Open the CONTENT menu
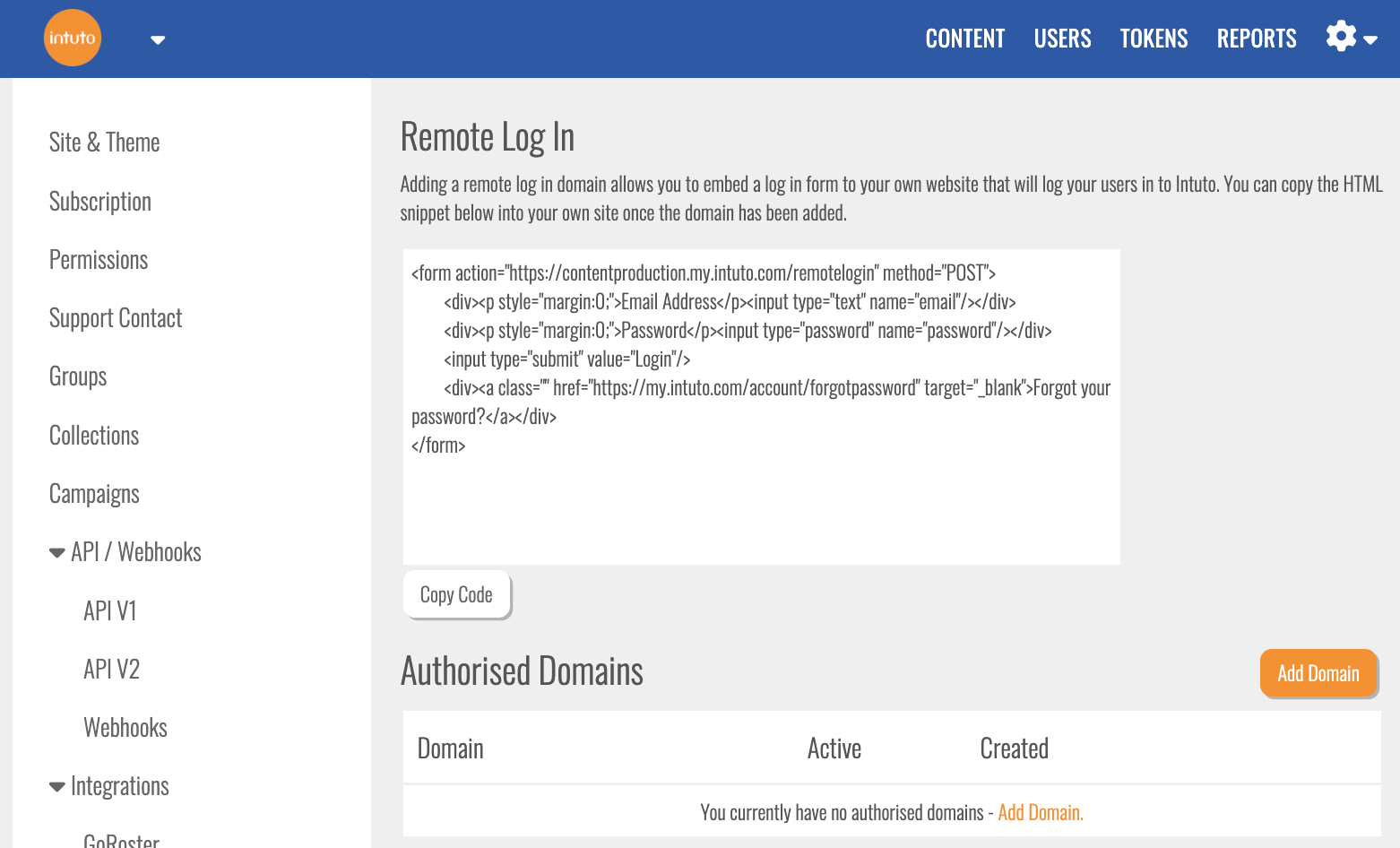 coord(964,39)
